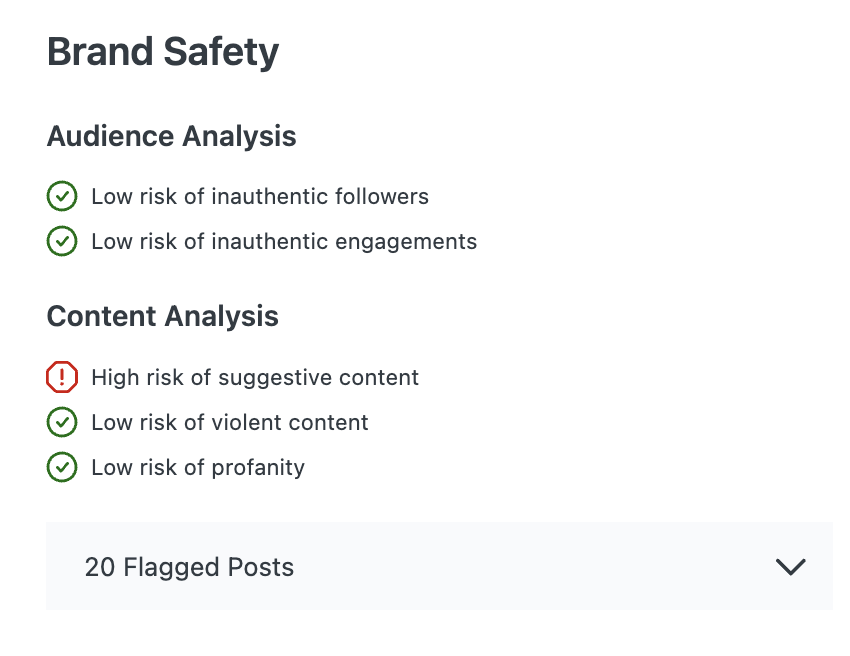Image resolution: width=850 pixels, height=656 pixels.
Task: Click 'Low risk of violent content' text
Action: [x=230, y=423]
